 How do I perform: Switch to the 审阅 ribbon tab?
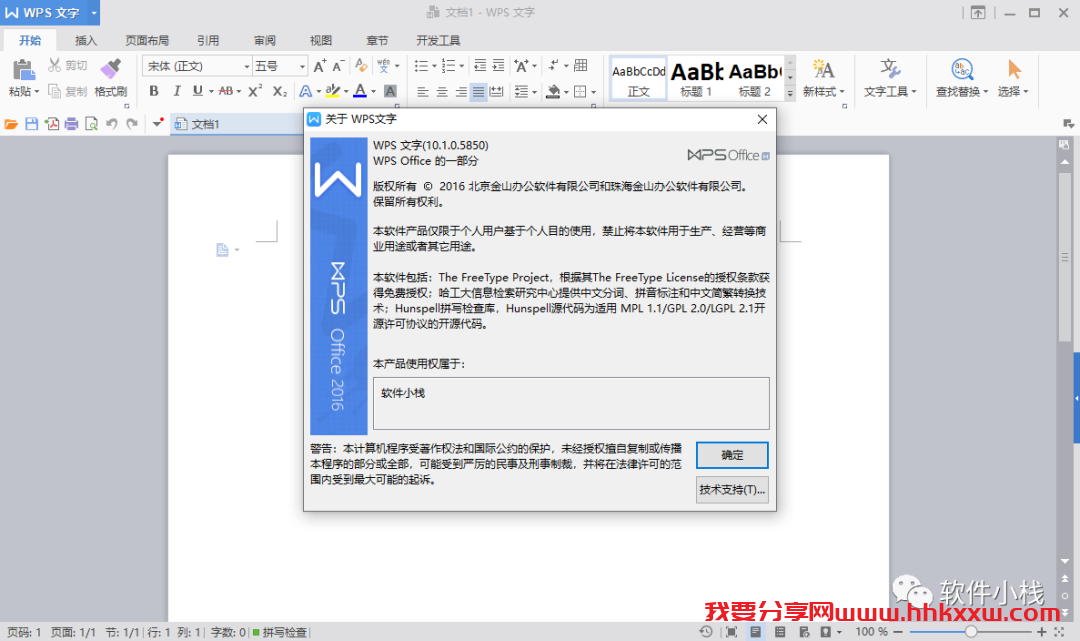click(264, 41)
